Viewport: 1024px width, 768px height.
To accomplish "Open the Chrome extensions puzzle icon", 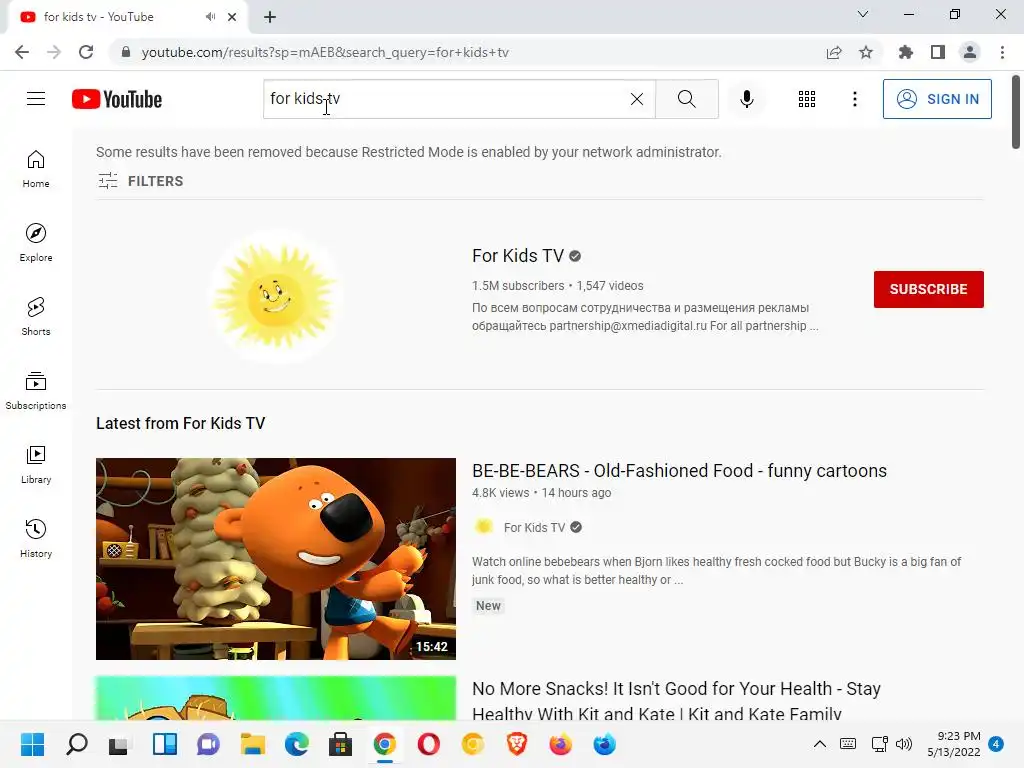I will pyautogui.click(x=906, y=52).
